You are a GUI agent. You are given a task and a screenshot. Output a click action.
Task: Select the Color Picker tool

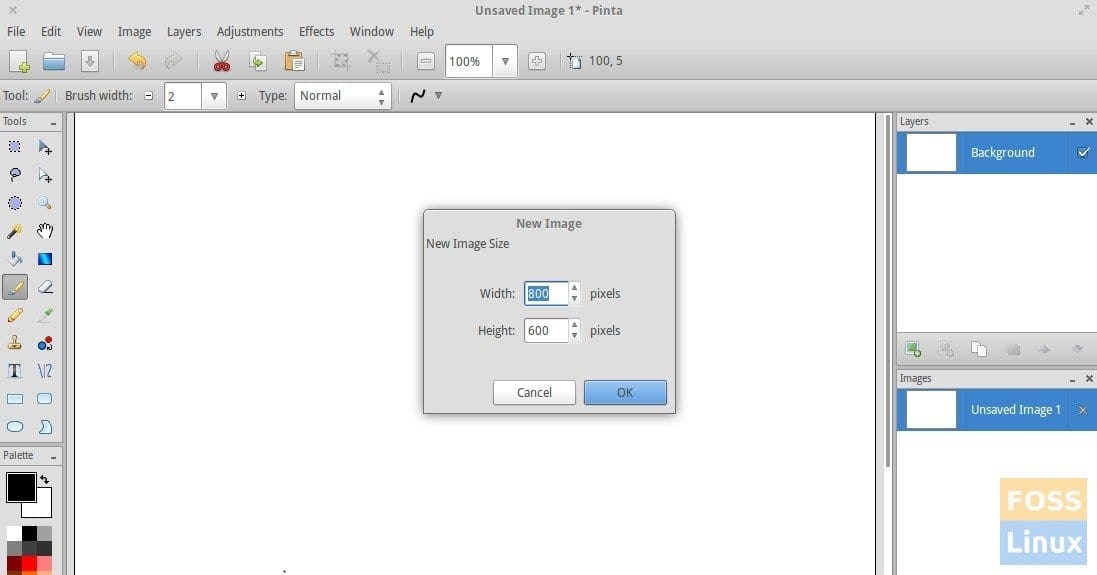tap(45, 315)
